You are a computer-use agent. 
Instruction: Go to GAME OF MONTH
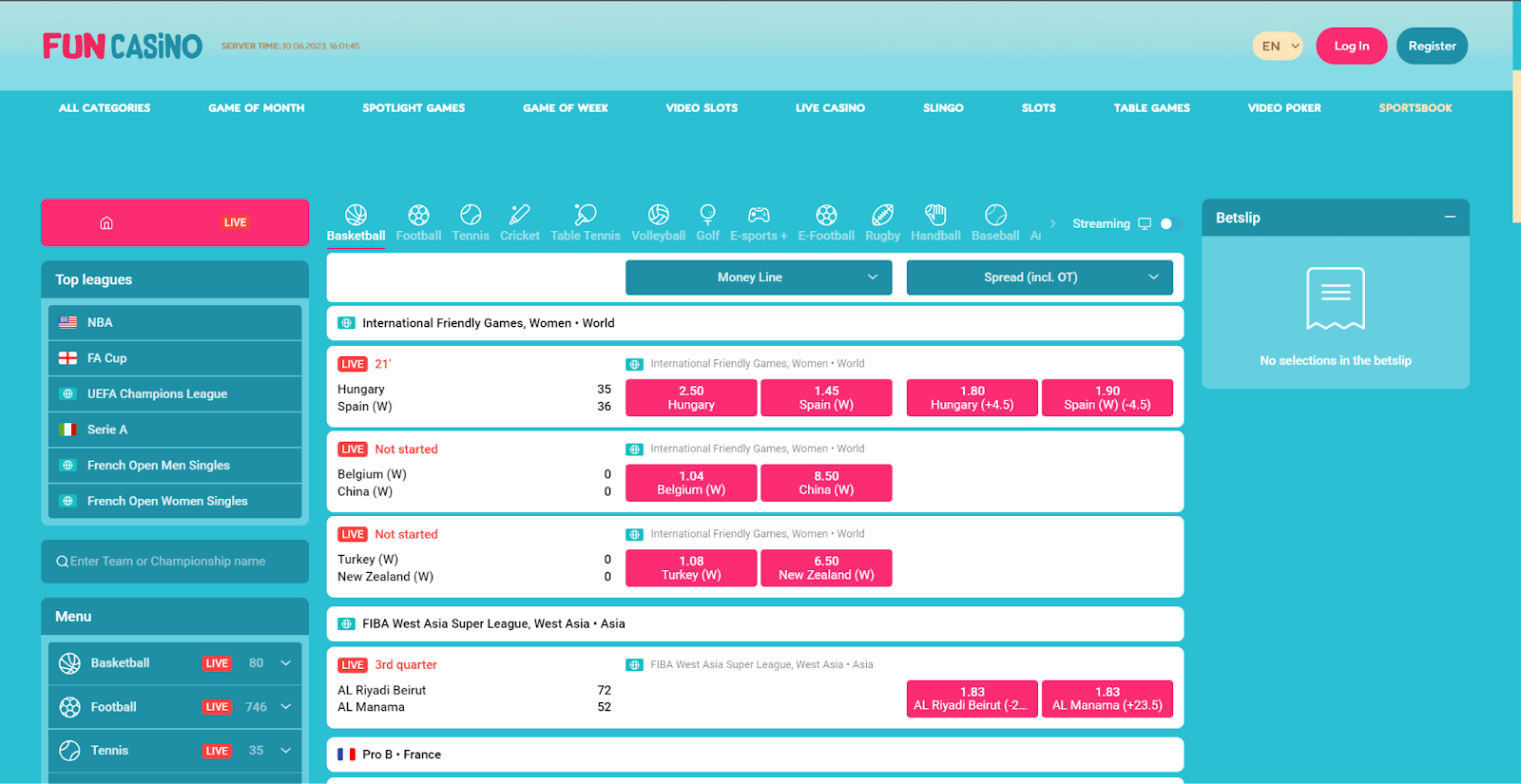257,108
